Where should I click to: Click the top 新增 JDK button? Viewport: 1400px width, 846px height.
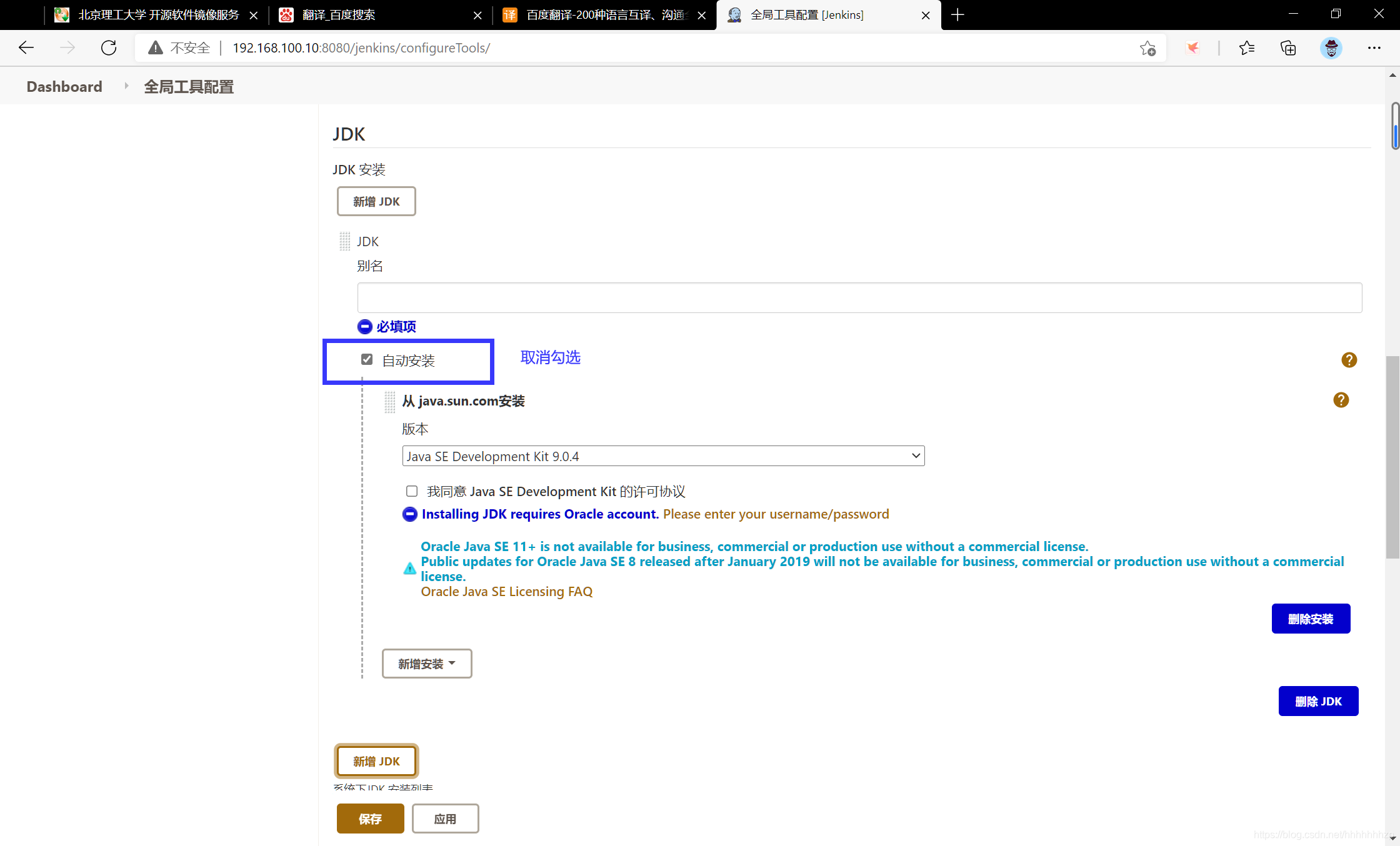[376, 201]
